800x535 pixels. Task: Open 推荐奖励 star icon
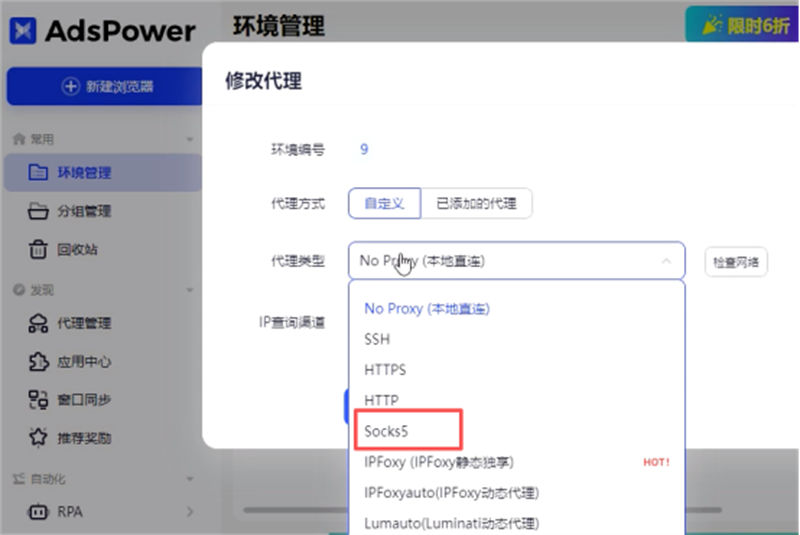[38, 438]
